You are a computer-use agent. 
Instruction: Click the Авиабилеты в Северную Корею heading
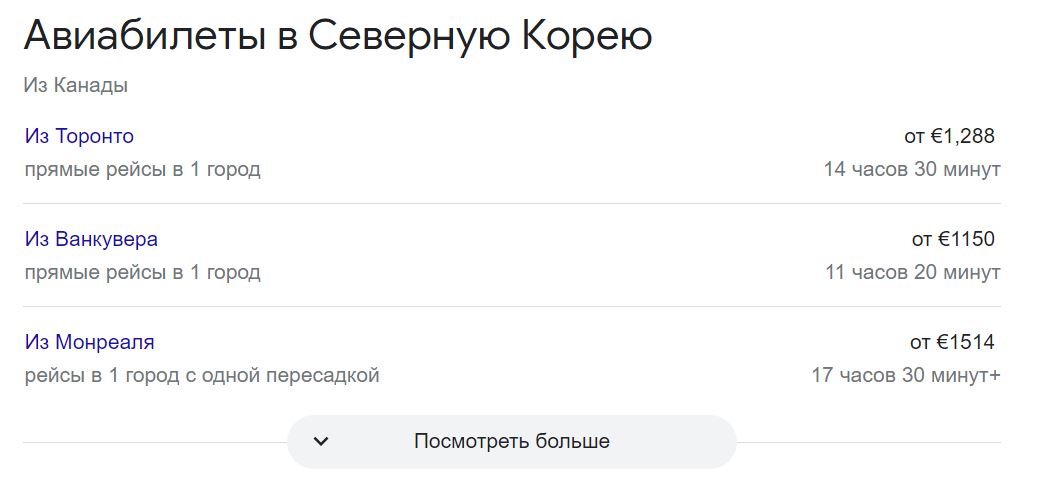click(338, 37)
